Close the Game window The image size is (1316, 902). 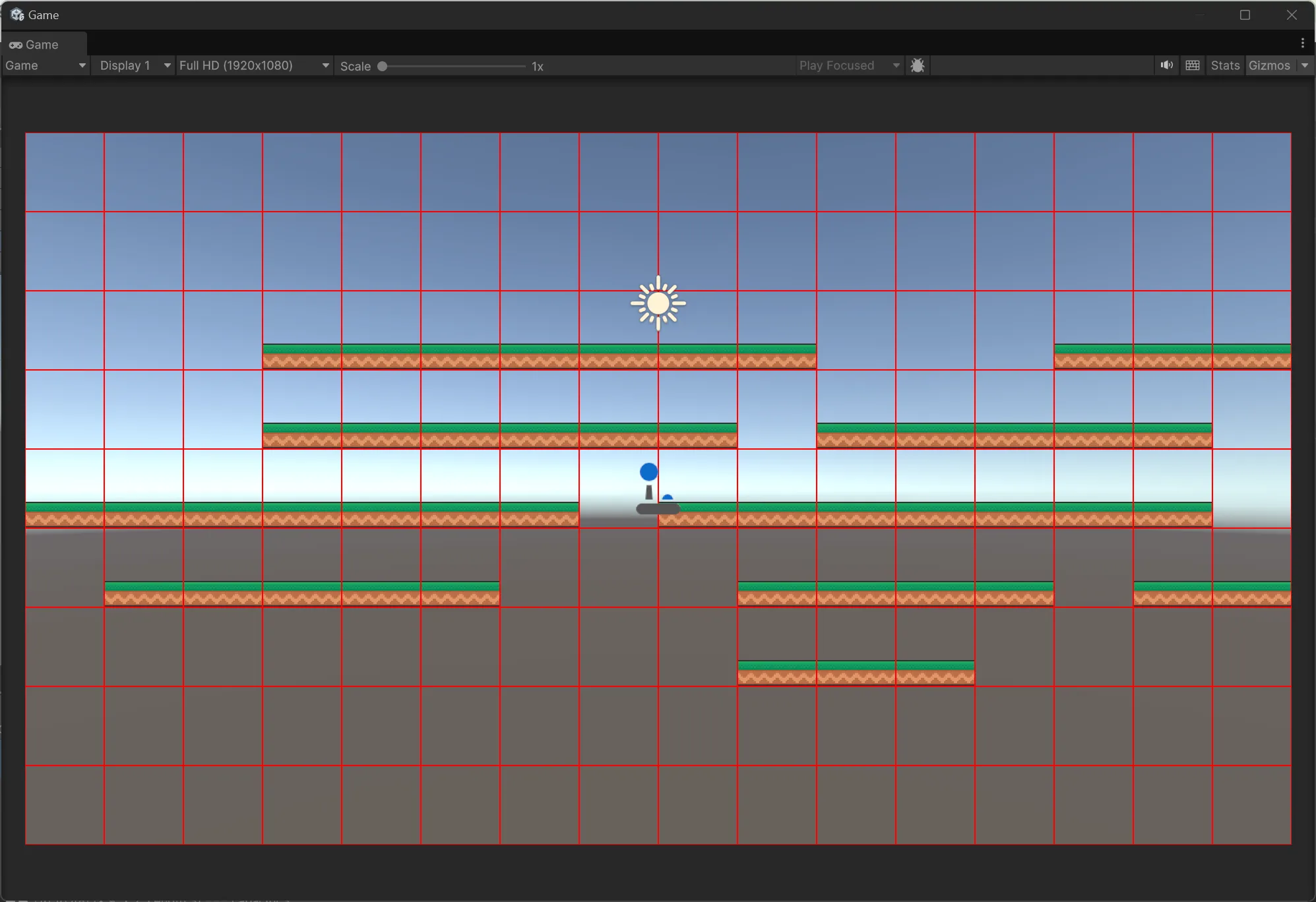click(1292, 15)
